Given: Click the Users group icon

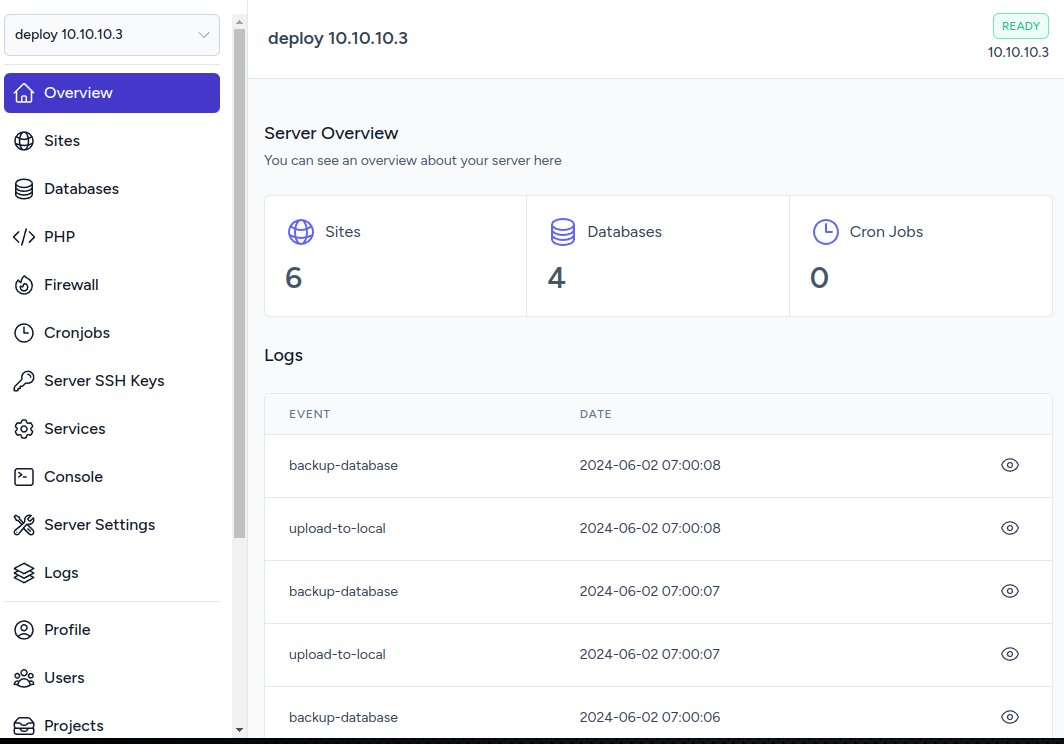Looking at the screenshot, I should pyautogui.click(x=24, y=678).
